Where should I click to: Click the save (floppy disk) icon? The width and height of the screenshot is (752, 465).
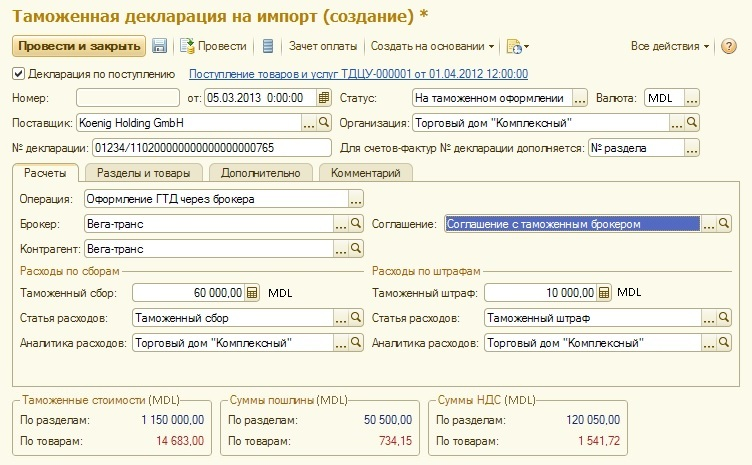[159, 46]
